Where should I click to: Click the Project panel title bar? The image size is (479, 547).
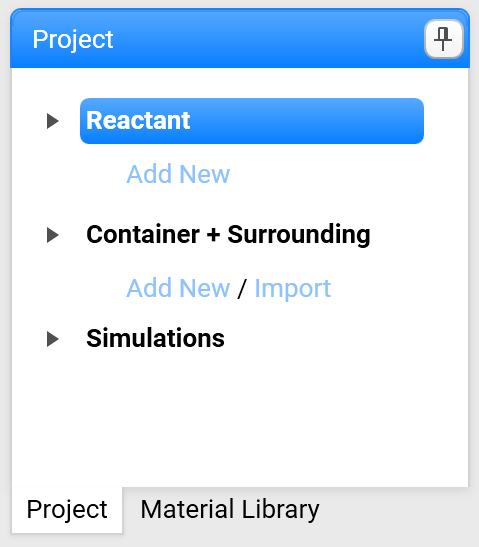(x=216, y=39)
